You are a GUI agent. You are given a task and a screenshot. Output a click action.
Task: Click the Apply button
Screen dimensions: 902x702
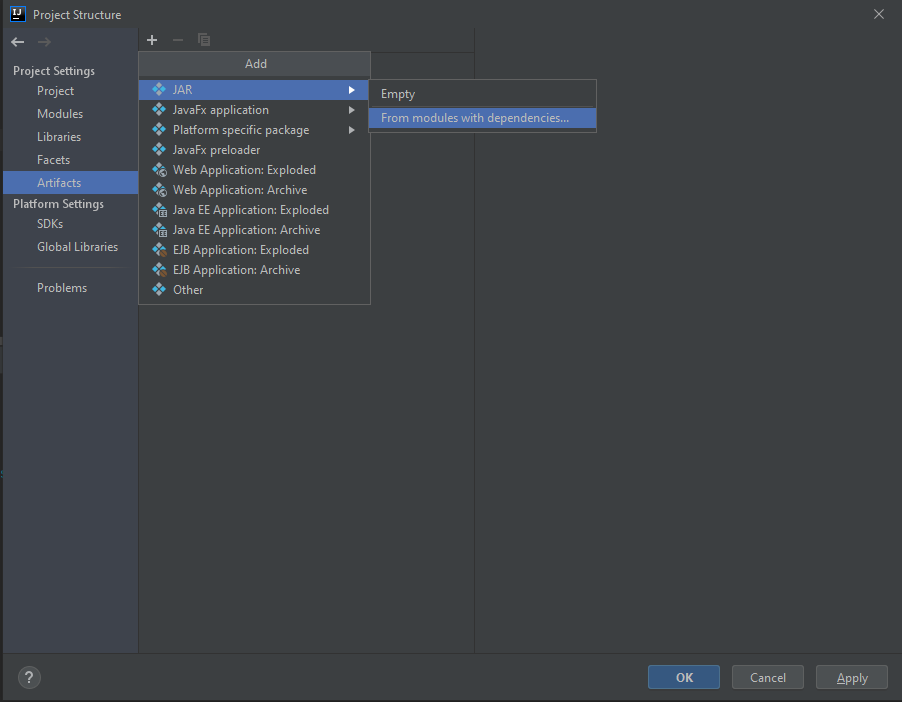pyautogui.click(x=852, y=677)
